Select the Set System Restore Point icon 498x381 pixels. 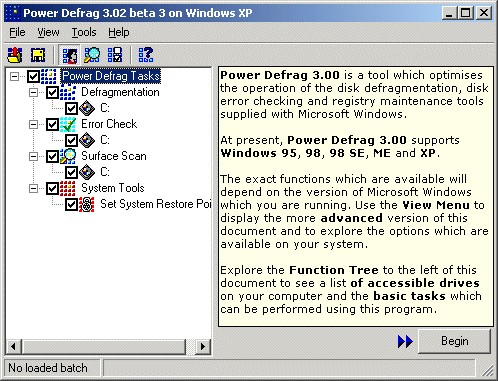tap(87, 204)
